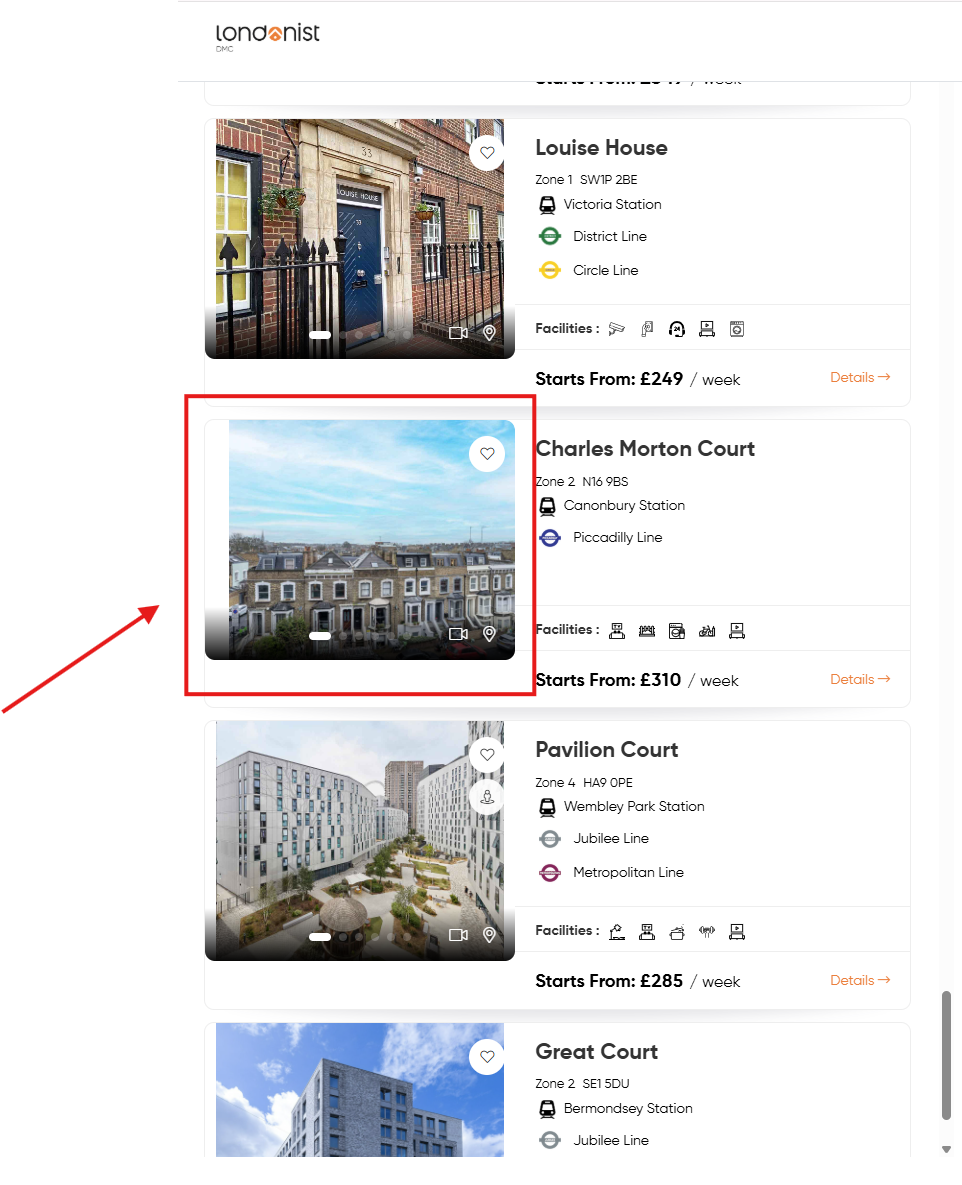Screen dimensions: 962x1185
Task: Click the fence garden icon for Charles Morton Court
Action: click(x=647, y=630)
